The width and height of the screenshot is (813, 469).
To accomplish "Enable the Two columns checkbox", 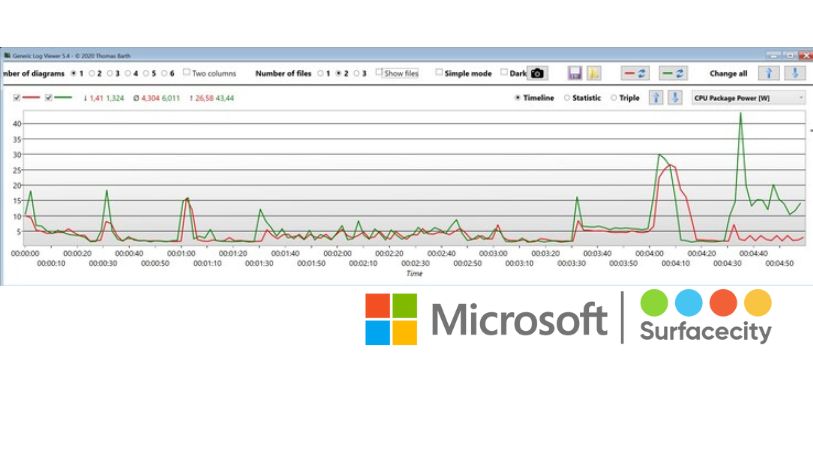I will click(x=187, y=73).
